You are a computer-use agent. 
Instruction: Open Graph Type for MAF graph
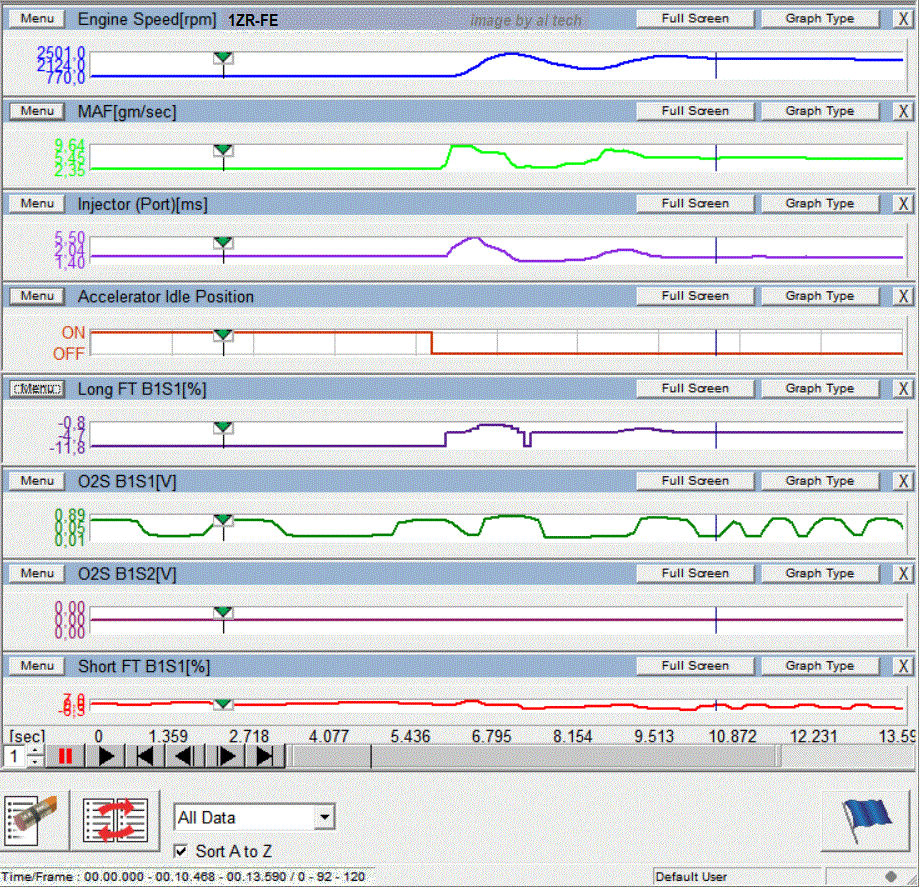[x=819, y=111]
